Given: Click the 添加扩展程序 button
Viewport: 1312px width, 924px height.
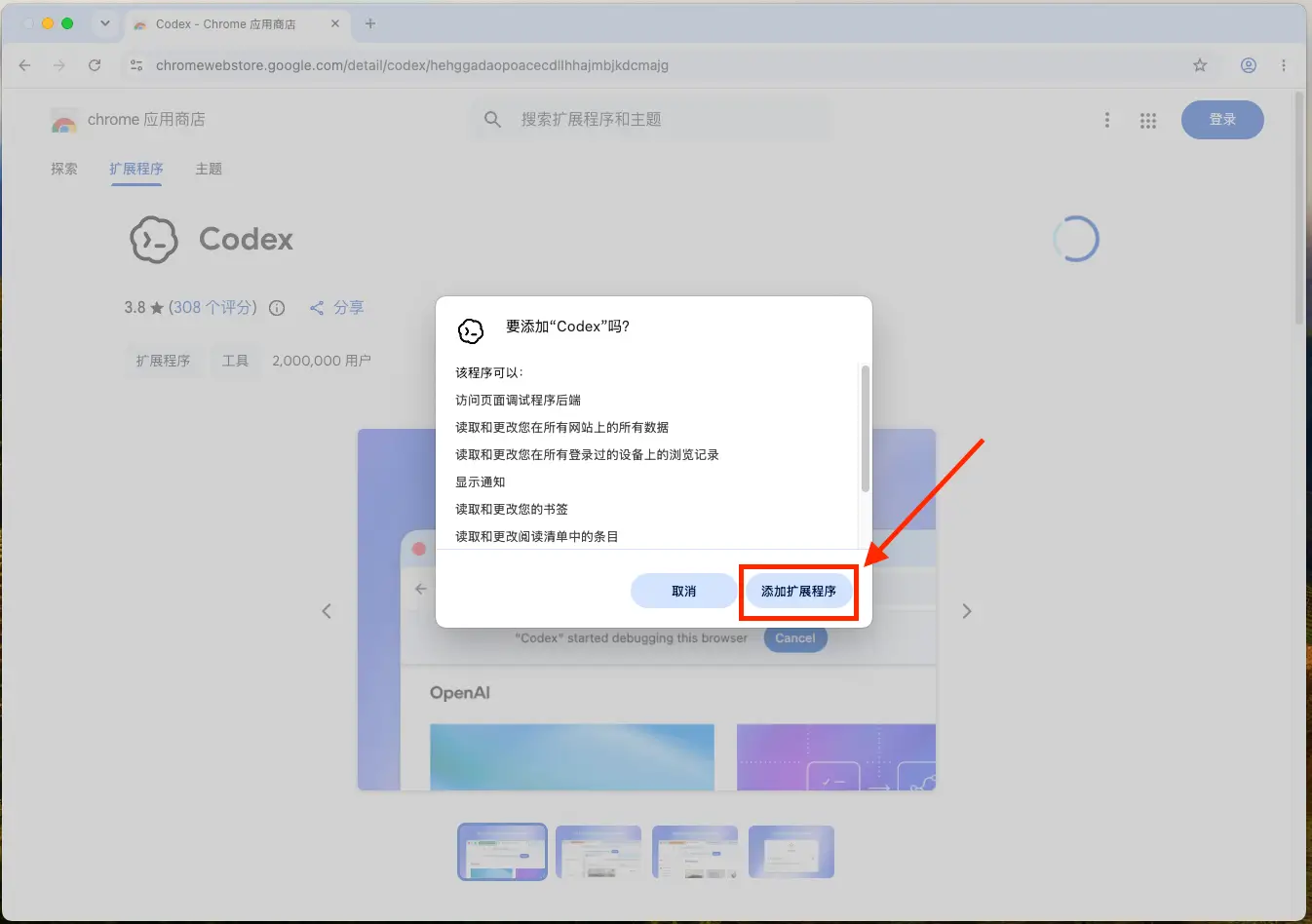Looking at the screenshot, I should [x=798, y=591].
